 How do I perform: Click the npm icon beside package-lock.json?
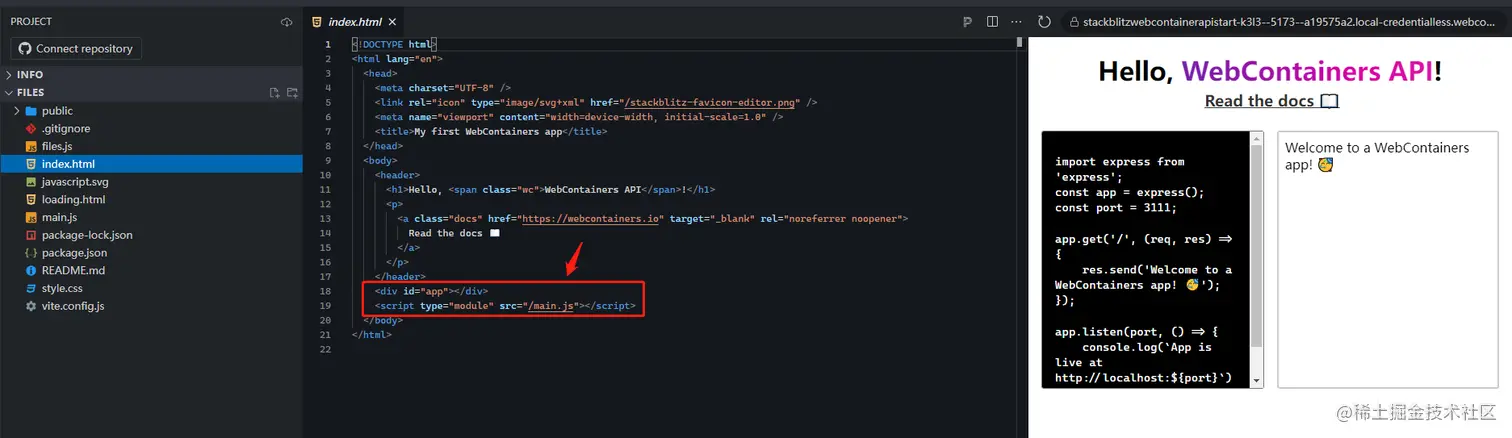pos(31,235)
